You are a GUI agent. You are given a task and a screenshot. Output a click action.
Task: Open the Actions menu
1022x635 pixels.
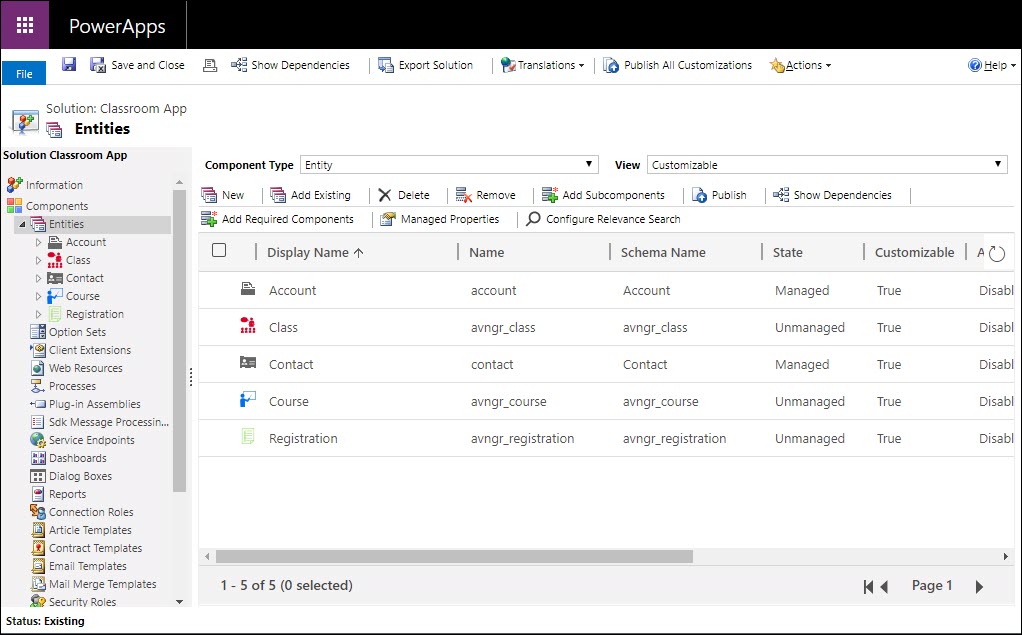tap(800, 65)
